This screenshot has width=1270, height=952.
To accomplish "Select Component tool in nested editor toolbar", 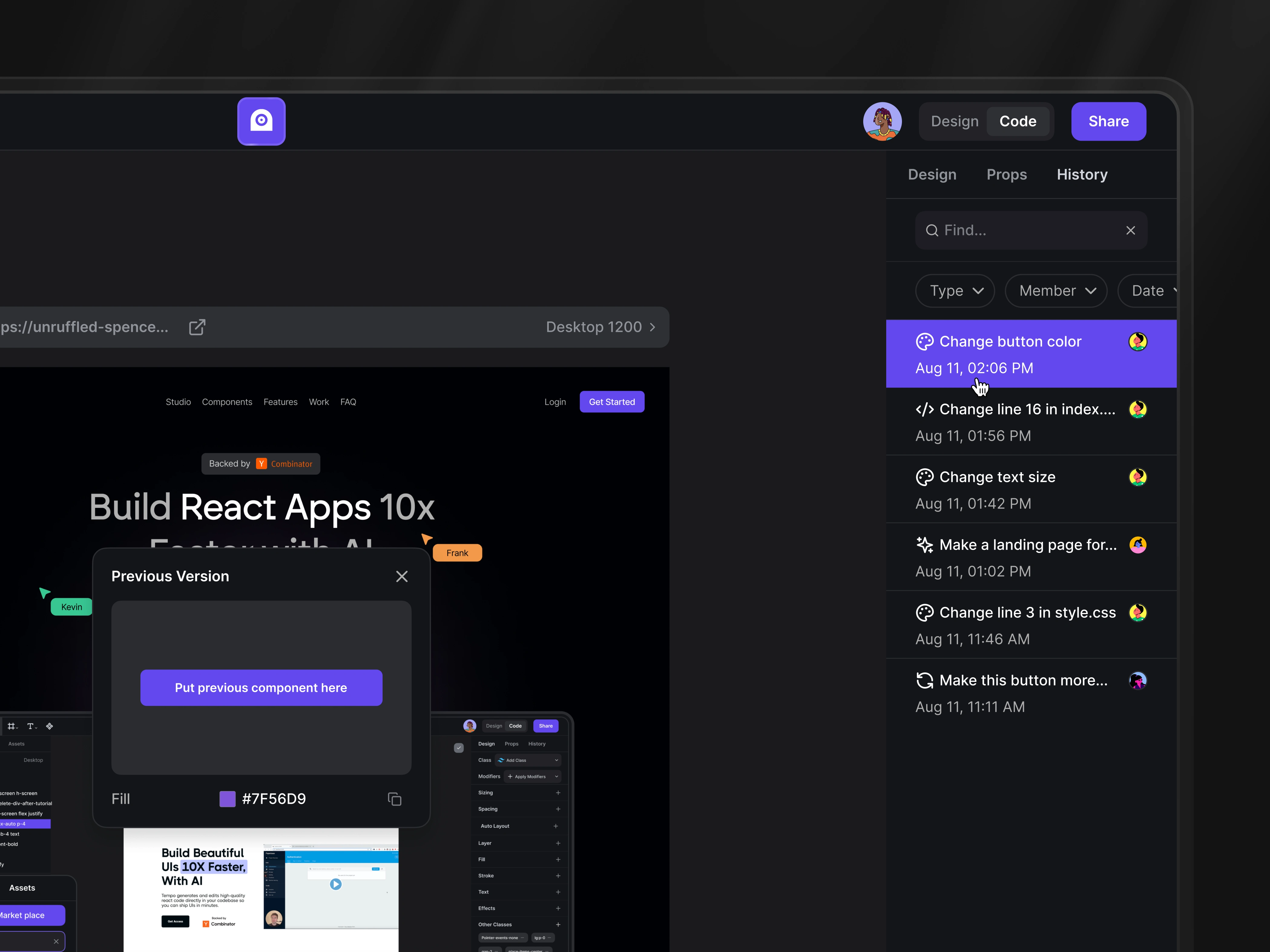I will pyautogui.click(x=49, y=726).
